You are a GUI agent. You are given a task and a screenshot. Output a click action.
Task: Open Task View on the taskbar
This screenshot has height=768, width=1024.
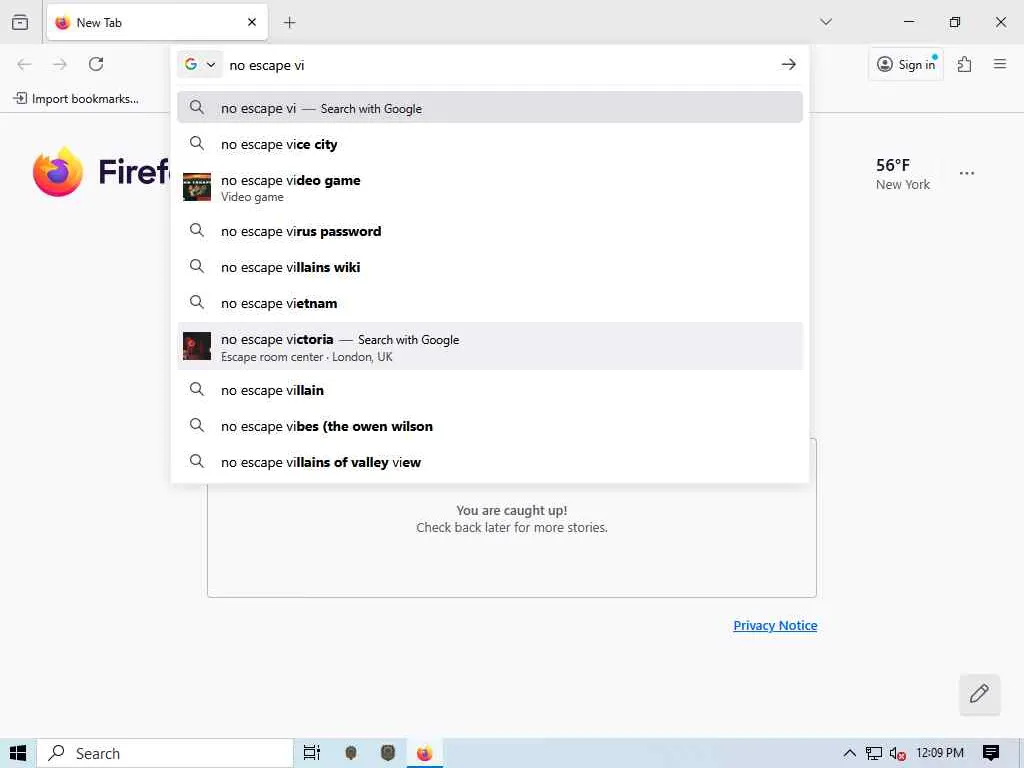pyautogui.click(x=312, y=753)
